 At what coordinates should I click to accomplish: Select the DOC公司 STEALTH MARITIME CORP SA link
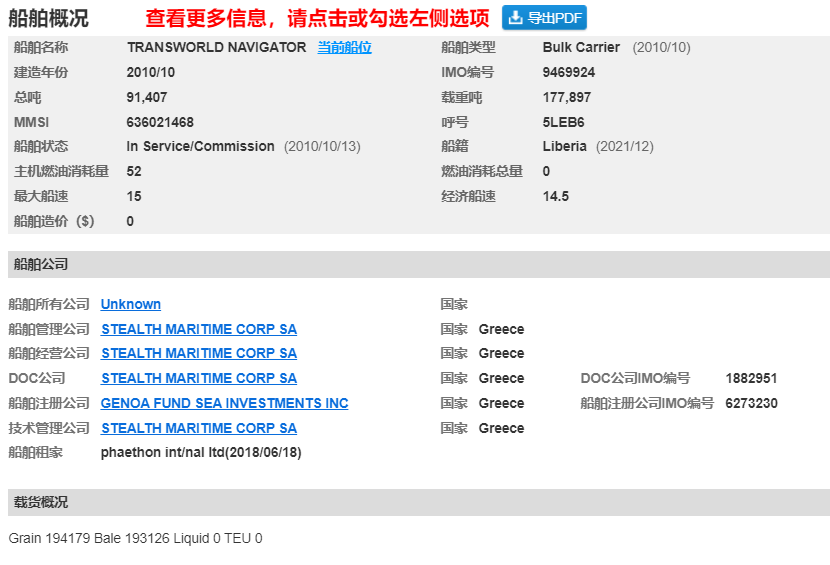(x=198, y=378)
